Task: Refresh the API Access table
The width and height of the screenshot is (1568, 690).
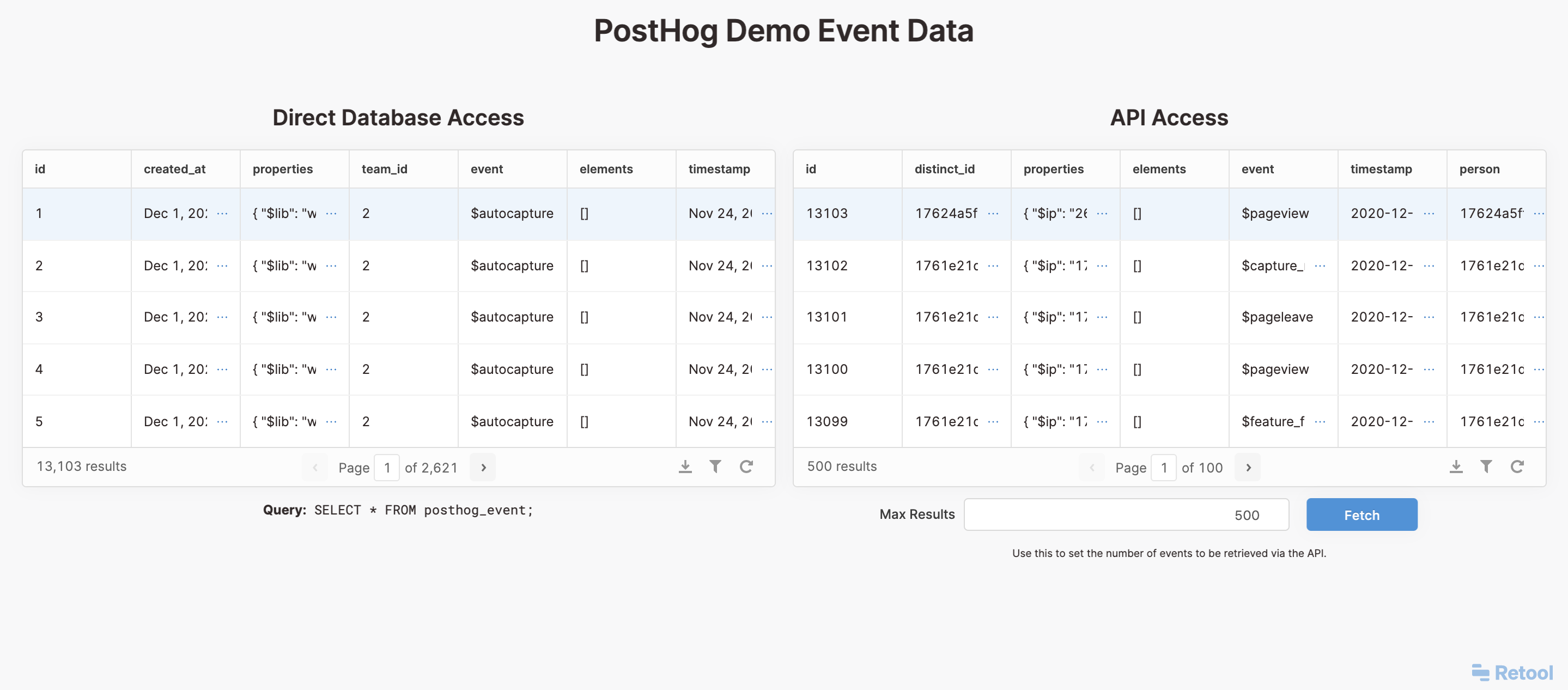Action: pyautogui.click(x=1517, y=467)
